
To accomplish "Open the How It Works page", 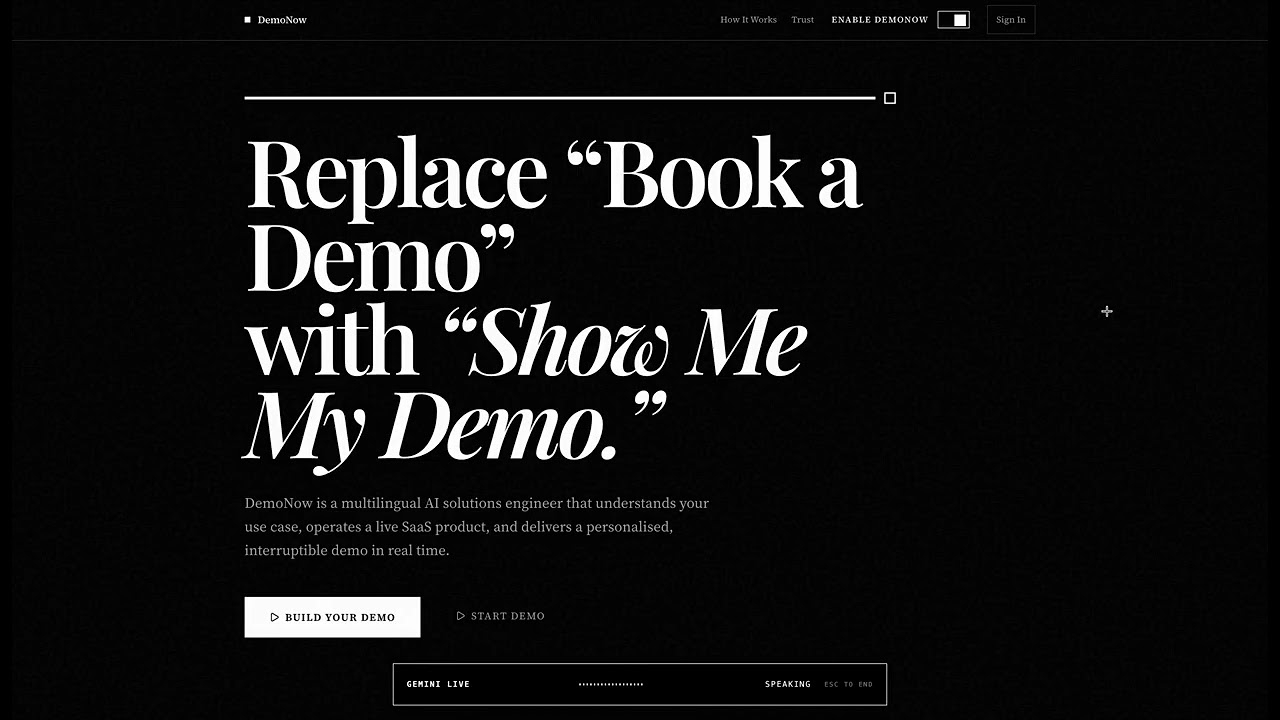I will tap(748, 20).
